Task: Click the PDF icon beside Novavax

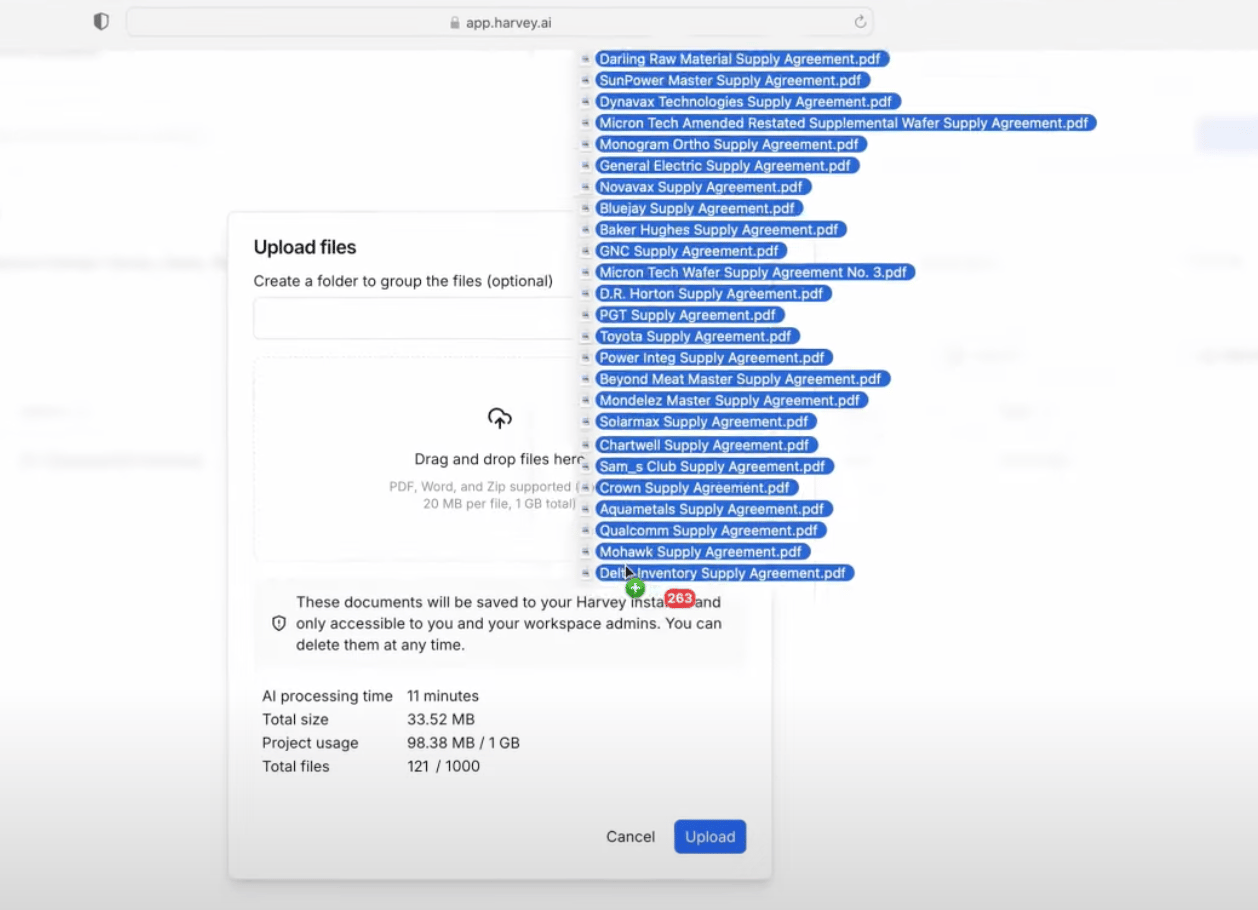Action: 586,187
